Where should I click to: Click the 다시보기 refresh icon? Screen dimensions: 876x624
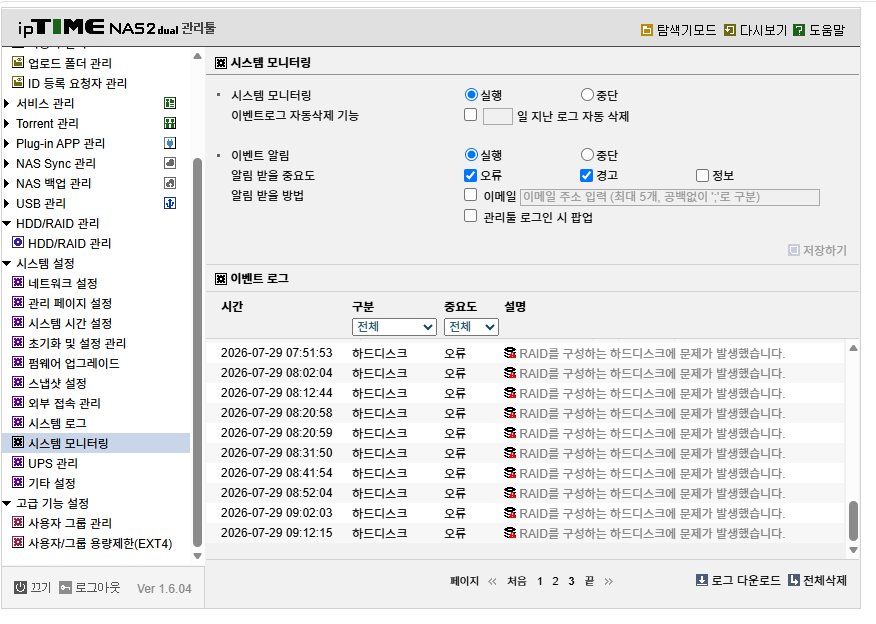tap(729, 30)
